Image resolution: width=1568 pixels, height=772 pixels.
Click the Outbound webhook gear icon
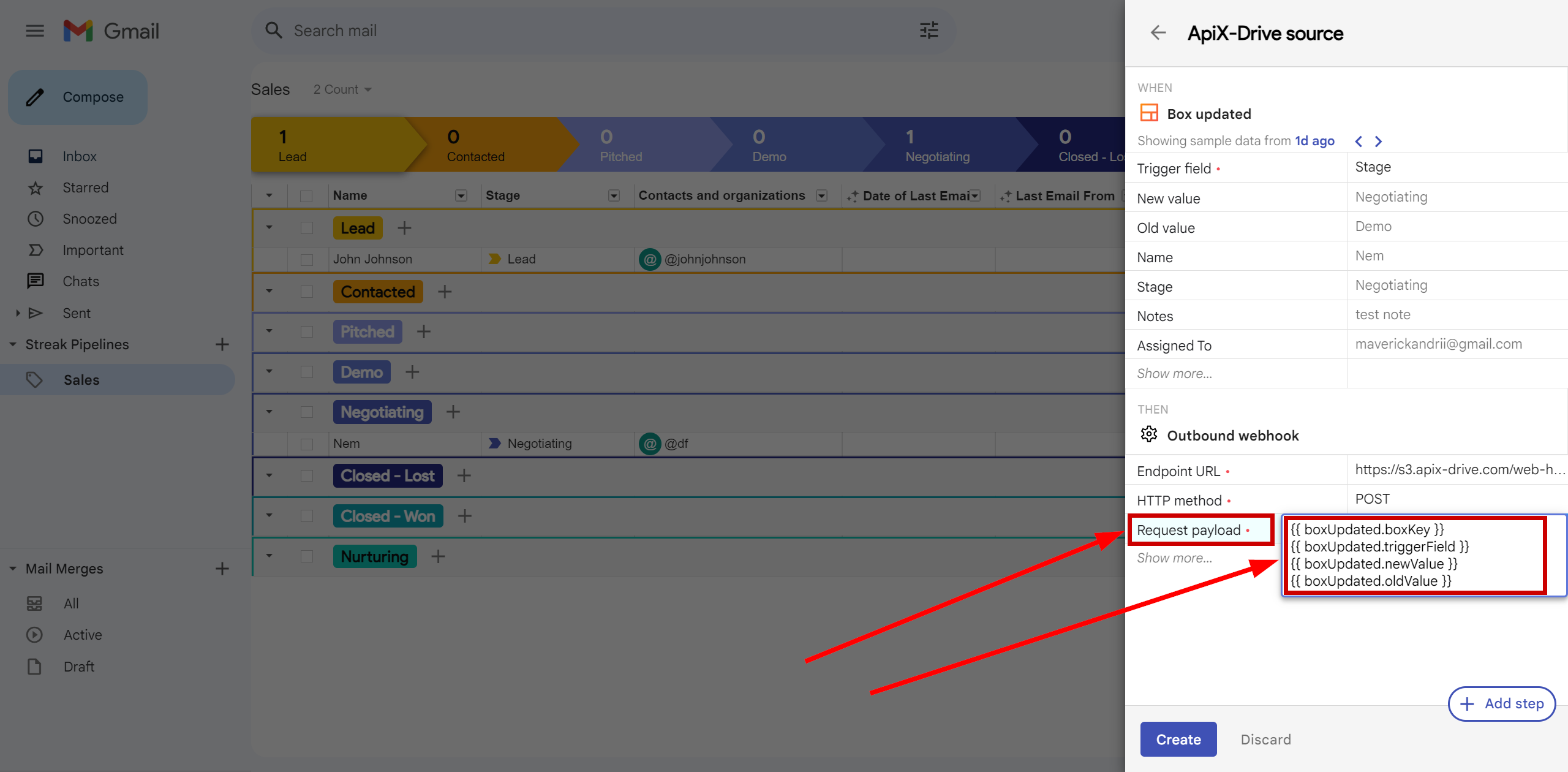(1149, 434)
